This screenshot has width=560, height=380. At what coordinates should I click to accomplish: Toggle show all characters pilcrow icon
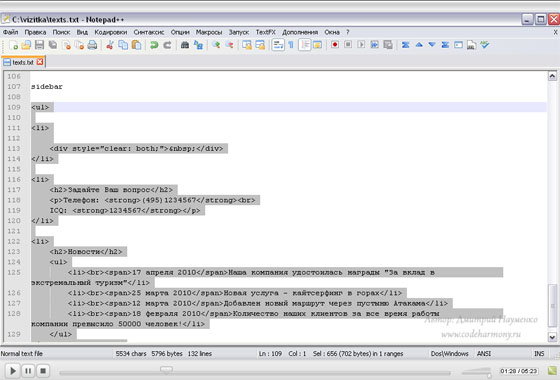291,45
